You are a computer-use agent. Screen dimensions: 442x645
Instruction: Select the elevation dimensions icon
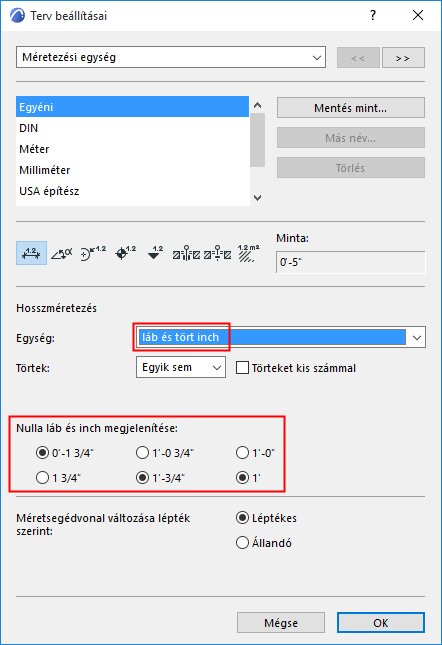155,253
